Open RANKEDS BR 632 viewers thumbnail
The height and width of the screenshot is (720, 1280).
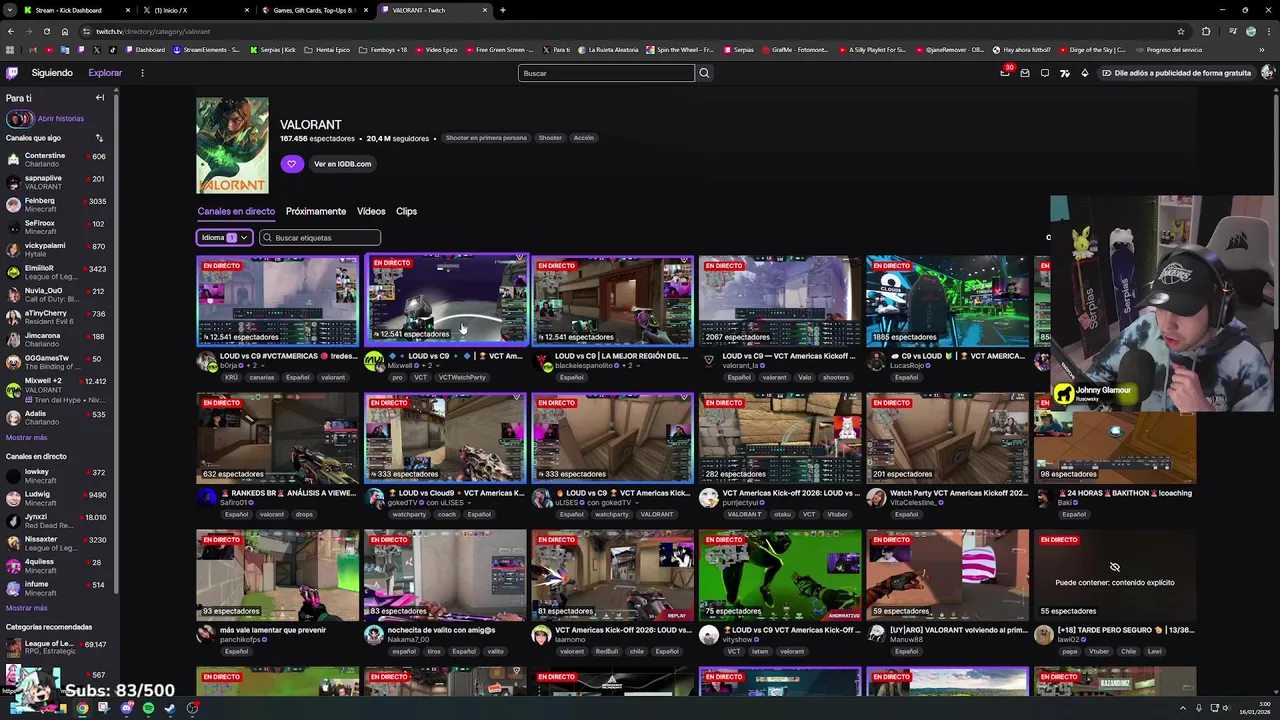tap(277, 437)
